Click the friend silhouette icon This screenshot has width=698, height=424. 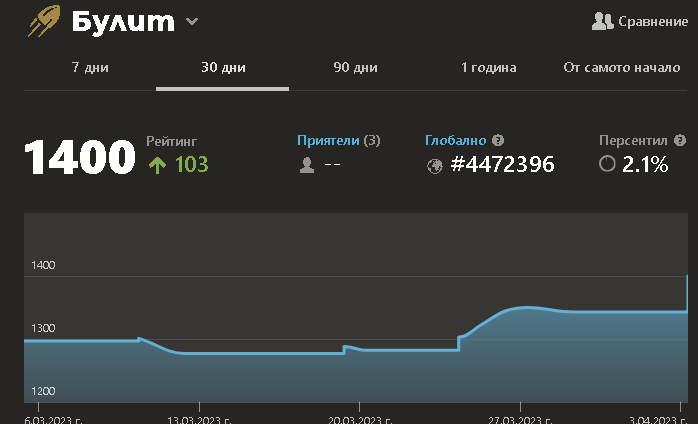click(x=307, y=165)
